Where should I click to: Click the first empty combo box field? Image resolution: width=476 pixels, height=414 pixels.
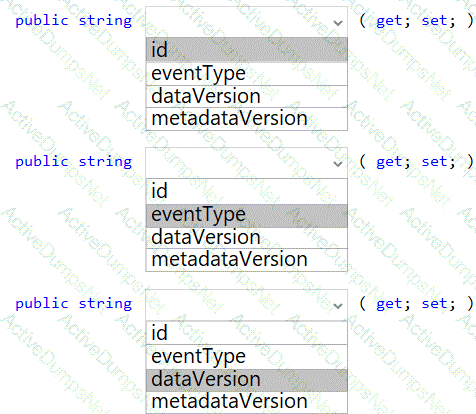(247, 22)
